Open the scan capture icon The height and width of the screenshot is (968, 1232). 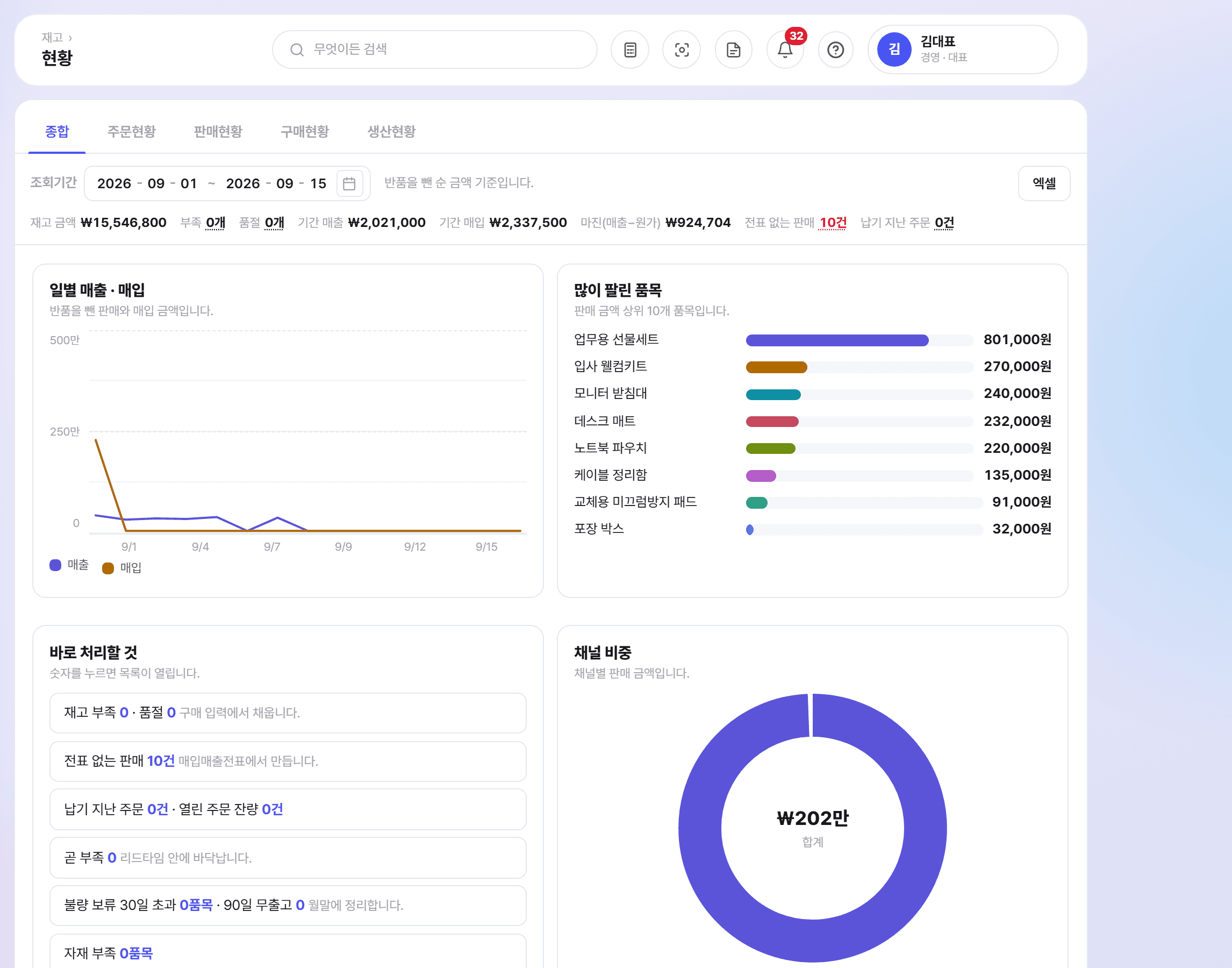point(682,50)
